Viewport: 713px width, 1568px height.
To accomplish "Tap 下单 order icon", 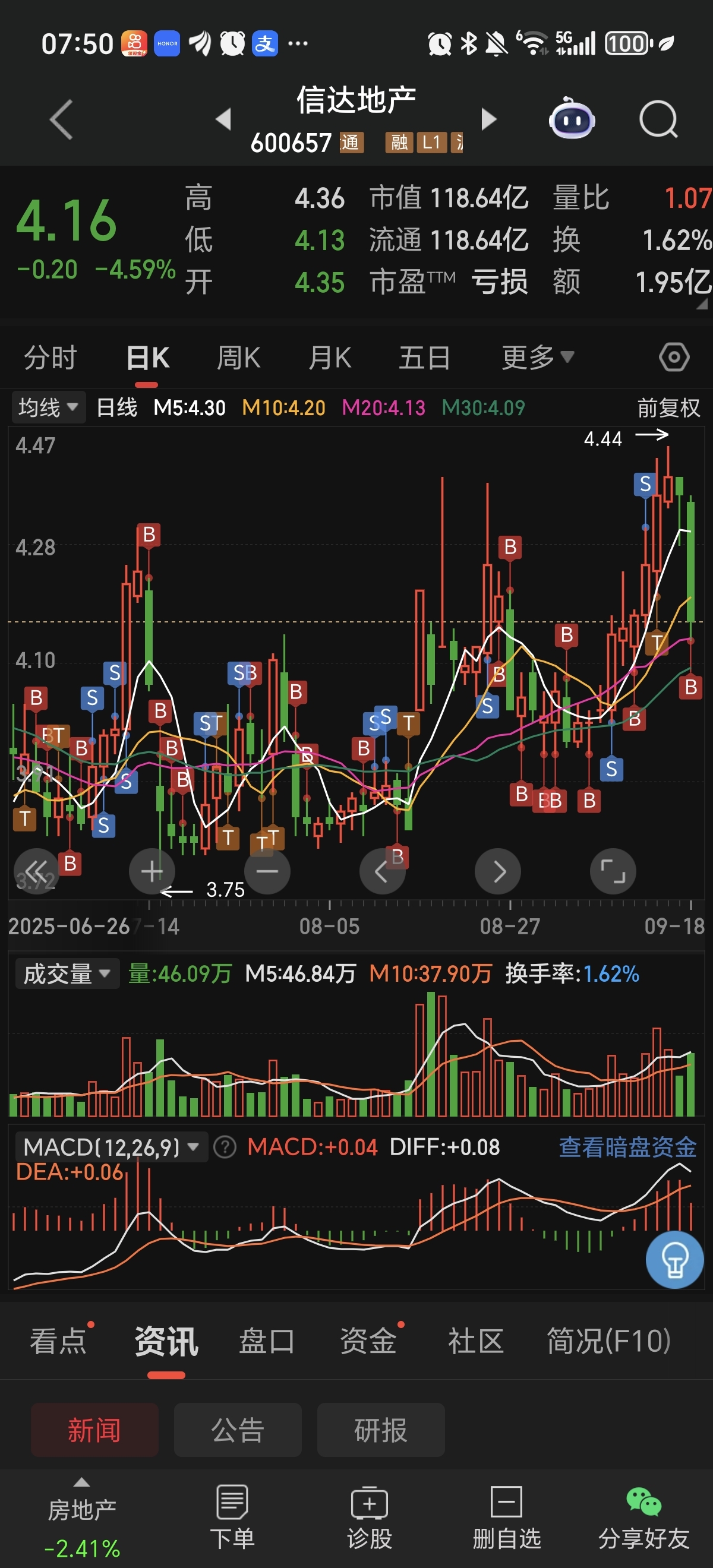I will click(232, 1518).
